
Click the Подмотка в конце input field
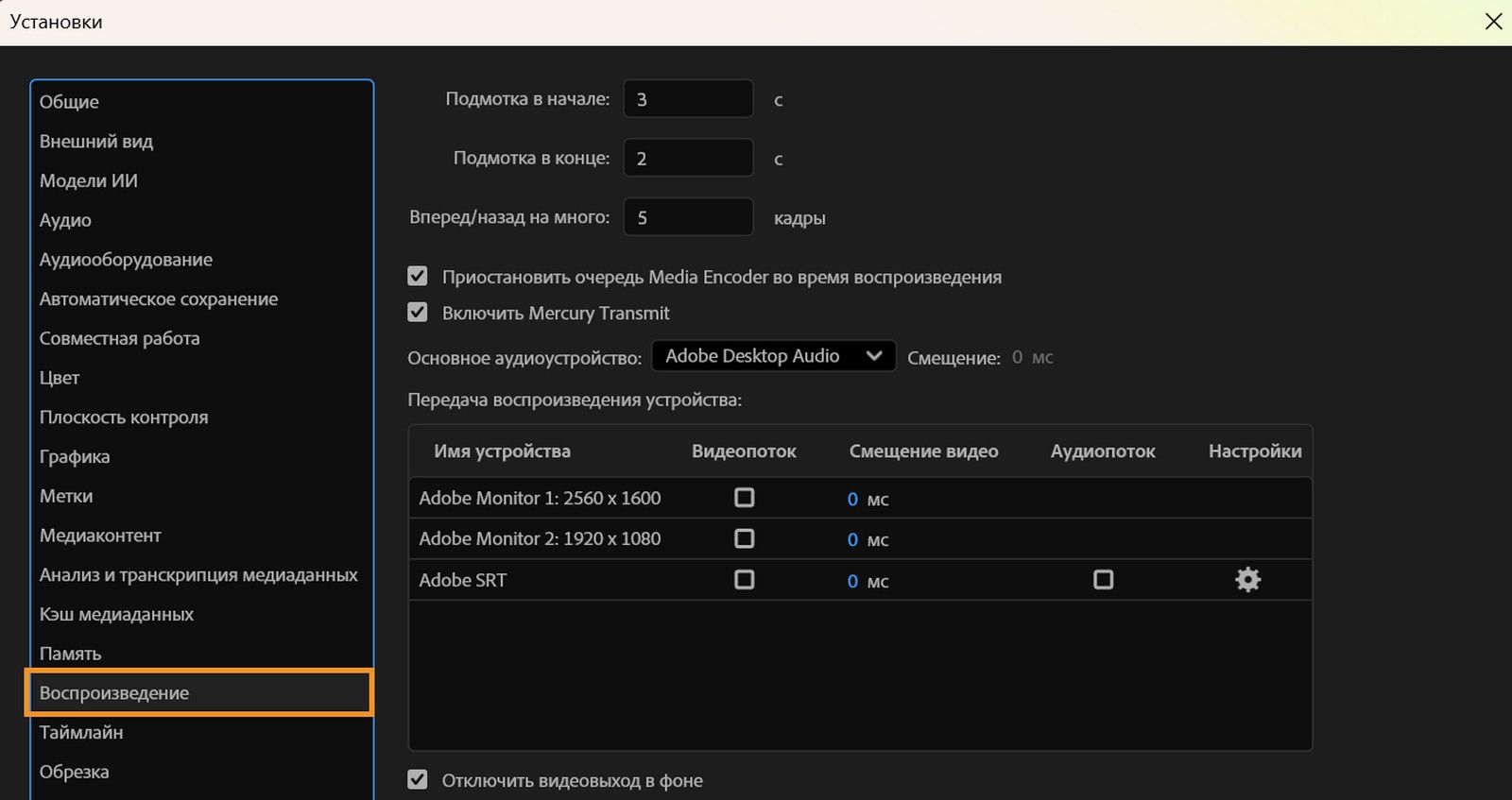(688, 158)
